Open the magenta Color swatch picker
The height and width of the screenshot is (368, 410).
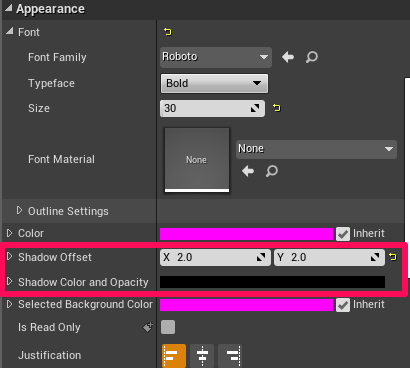pyautogui.click(x=246, y=234)
